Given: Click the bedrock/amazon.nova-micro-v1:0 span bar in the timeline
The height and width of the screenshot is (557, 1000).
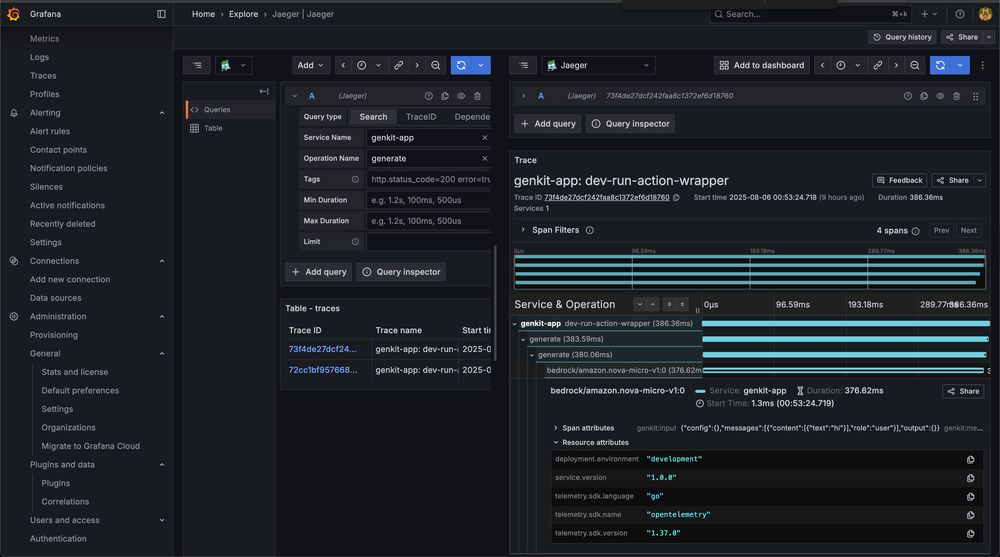Looking at the screenshot, I should coord(843,371).
